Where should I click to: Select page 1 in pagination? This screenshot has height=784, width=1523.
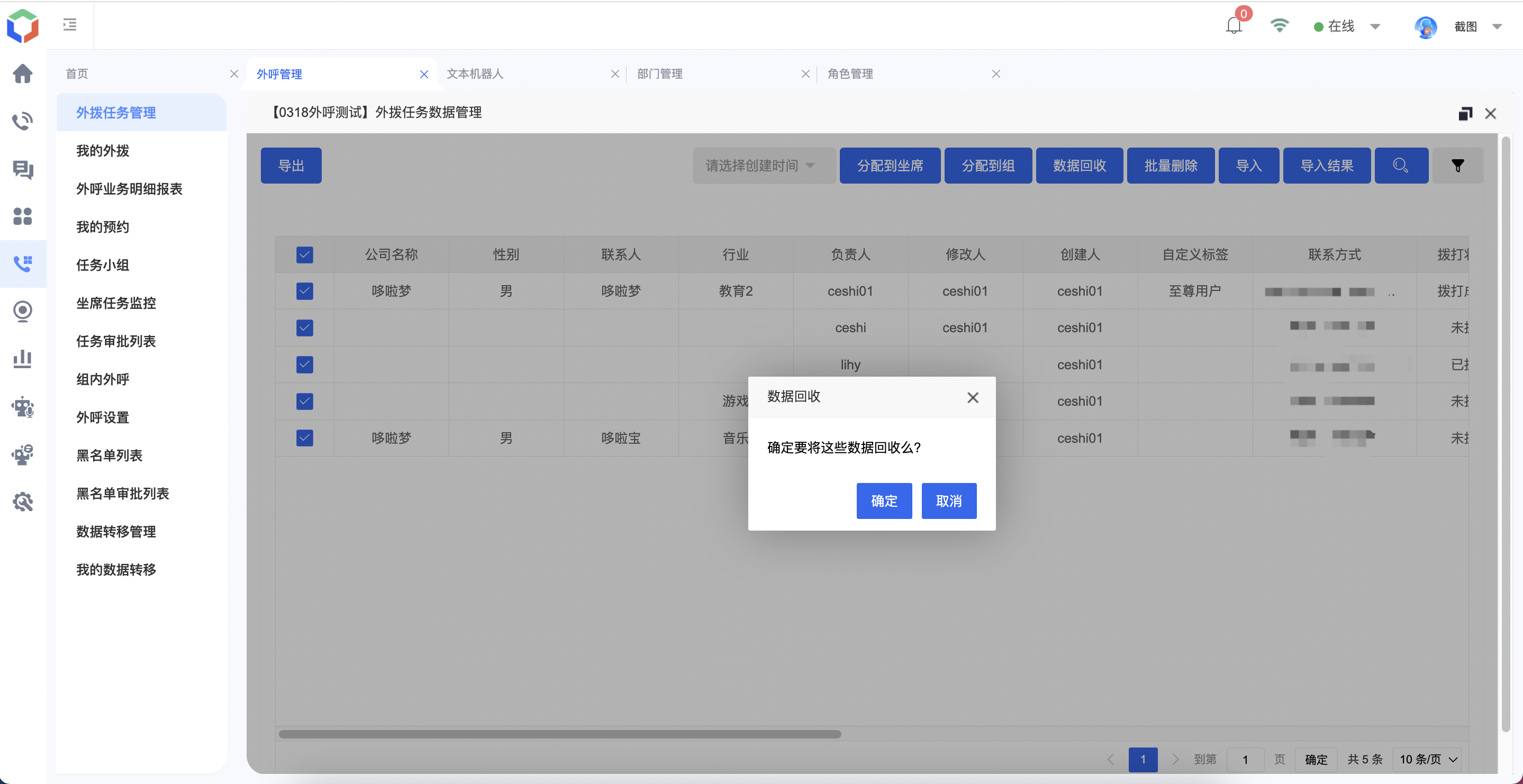tap(1143, 759)
